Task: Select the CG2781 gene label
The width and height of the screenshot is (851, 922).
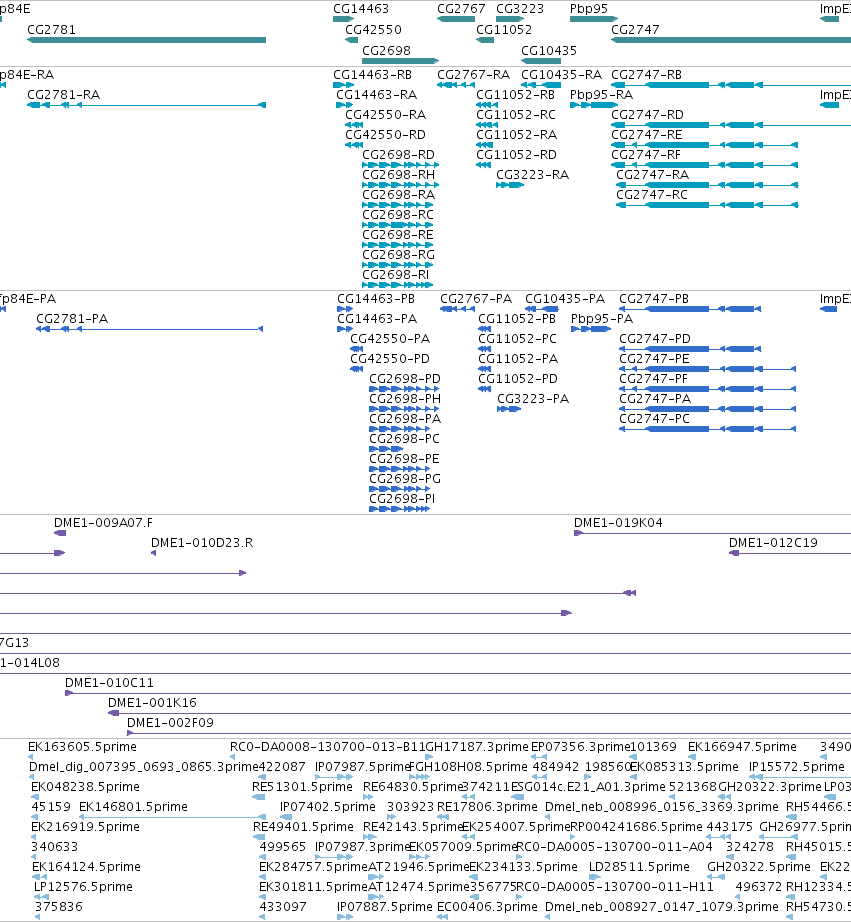Action: tap(51, 29)
